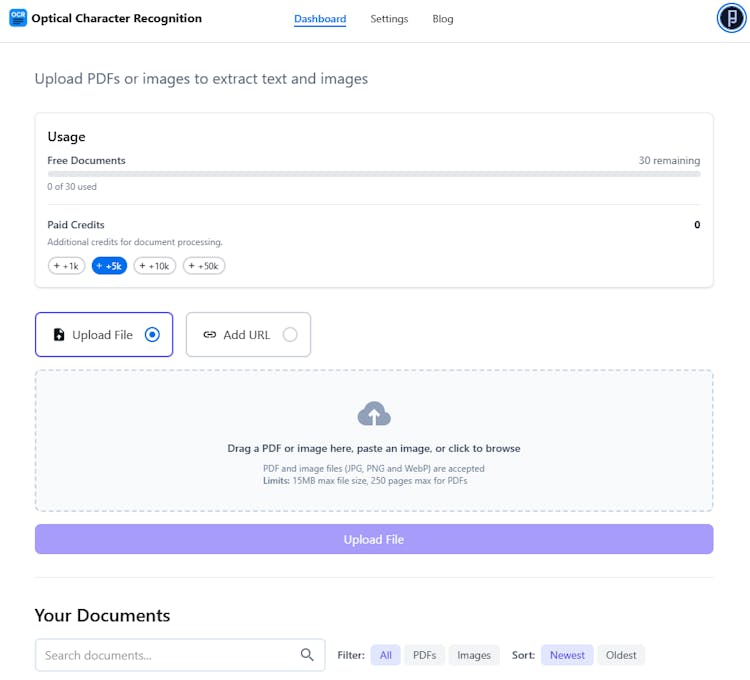
Task: Go to the Blog page
Action: (443, 19)
